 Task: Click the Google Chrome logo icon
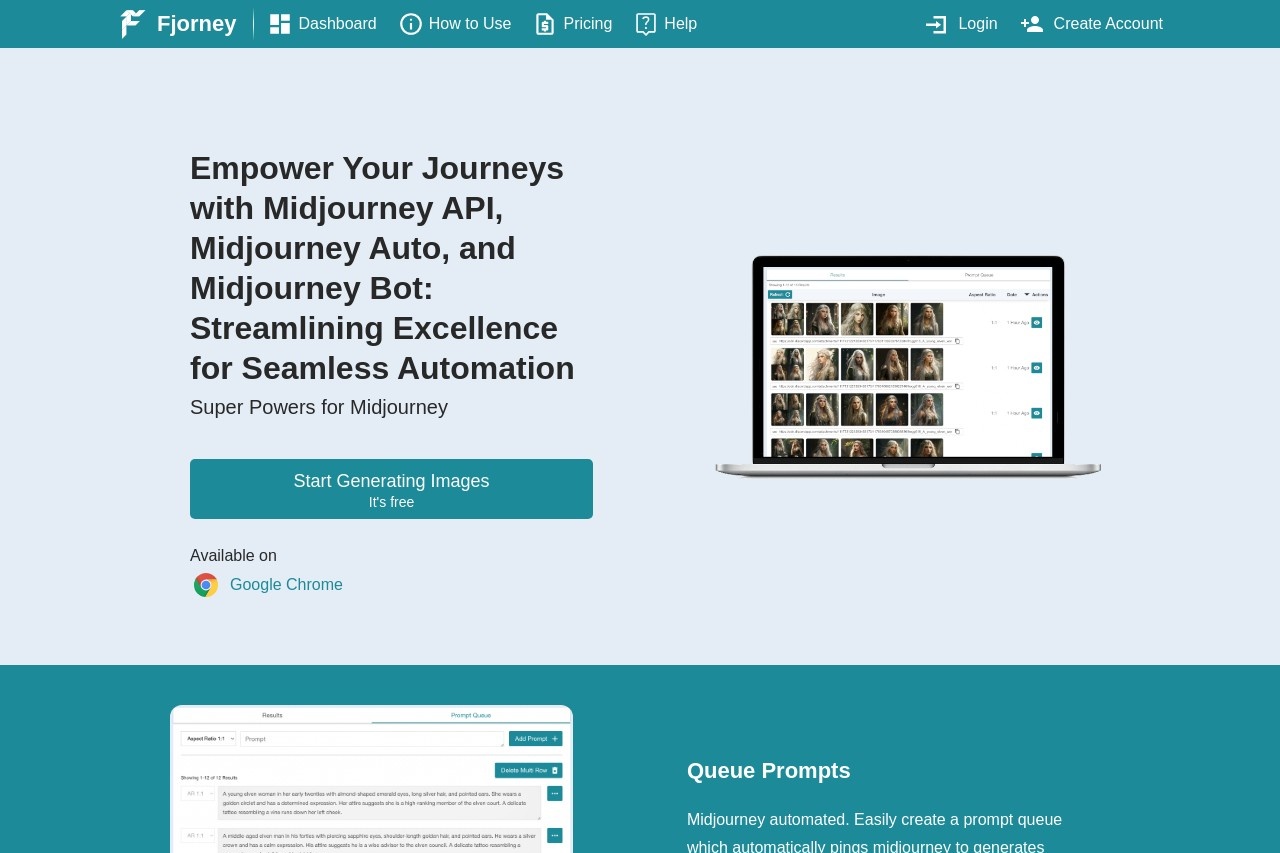tap(206, 585)
